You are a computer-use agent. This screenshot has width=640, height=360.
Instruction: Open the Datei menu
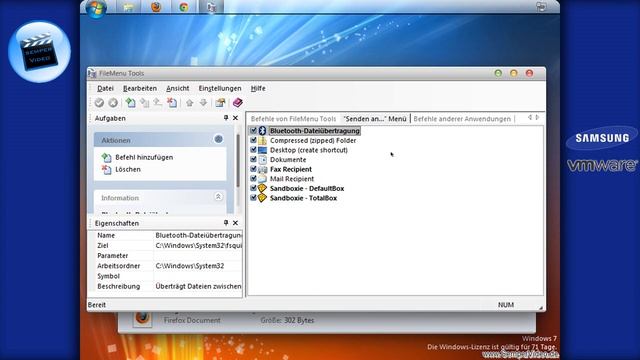pos(105,88)
